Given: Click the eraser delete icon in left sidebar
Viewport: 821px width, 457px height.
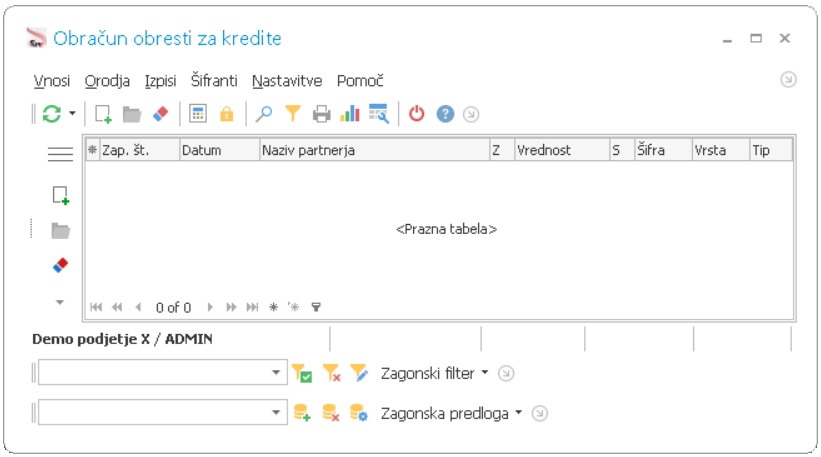Looking at the screenshot, I should point(60,265).
